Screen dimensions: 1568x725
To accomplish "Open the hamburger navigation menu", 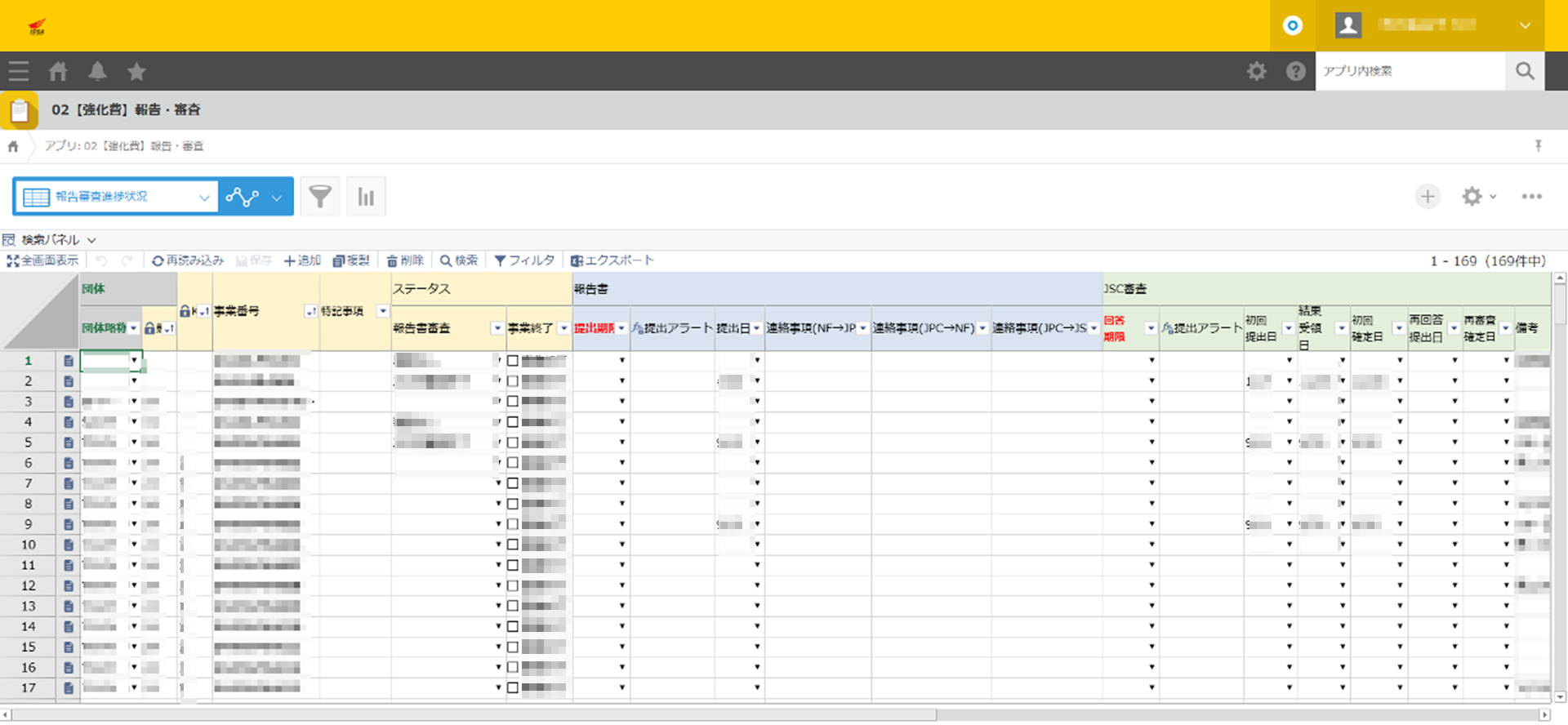I will tap(18, 72).
